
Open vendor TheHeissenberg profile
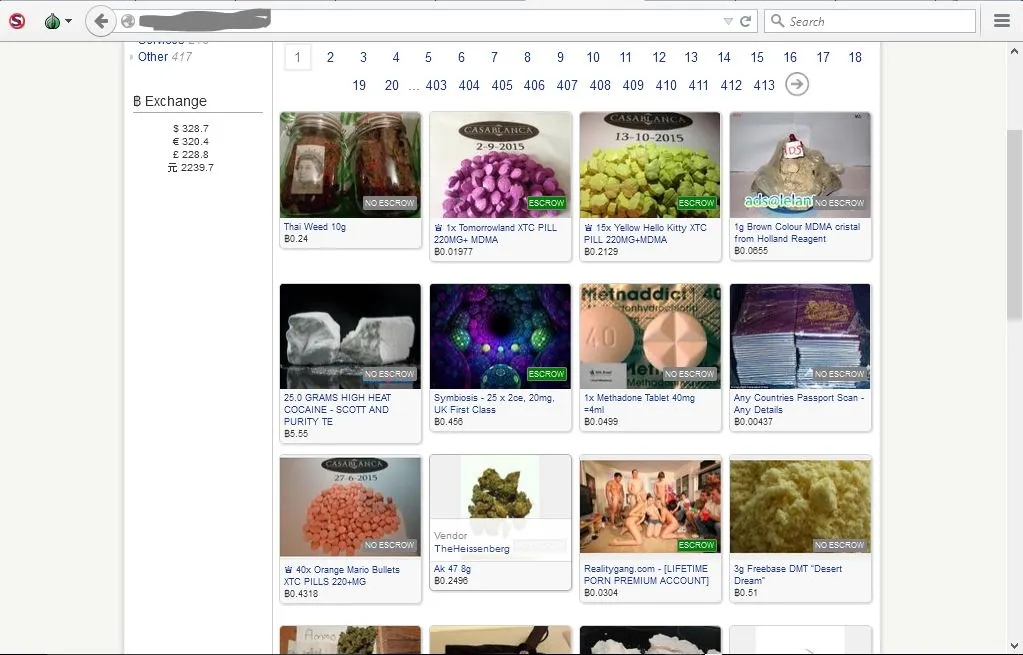coord(471,548)
